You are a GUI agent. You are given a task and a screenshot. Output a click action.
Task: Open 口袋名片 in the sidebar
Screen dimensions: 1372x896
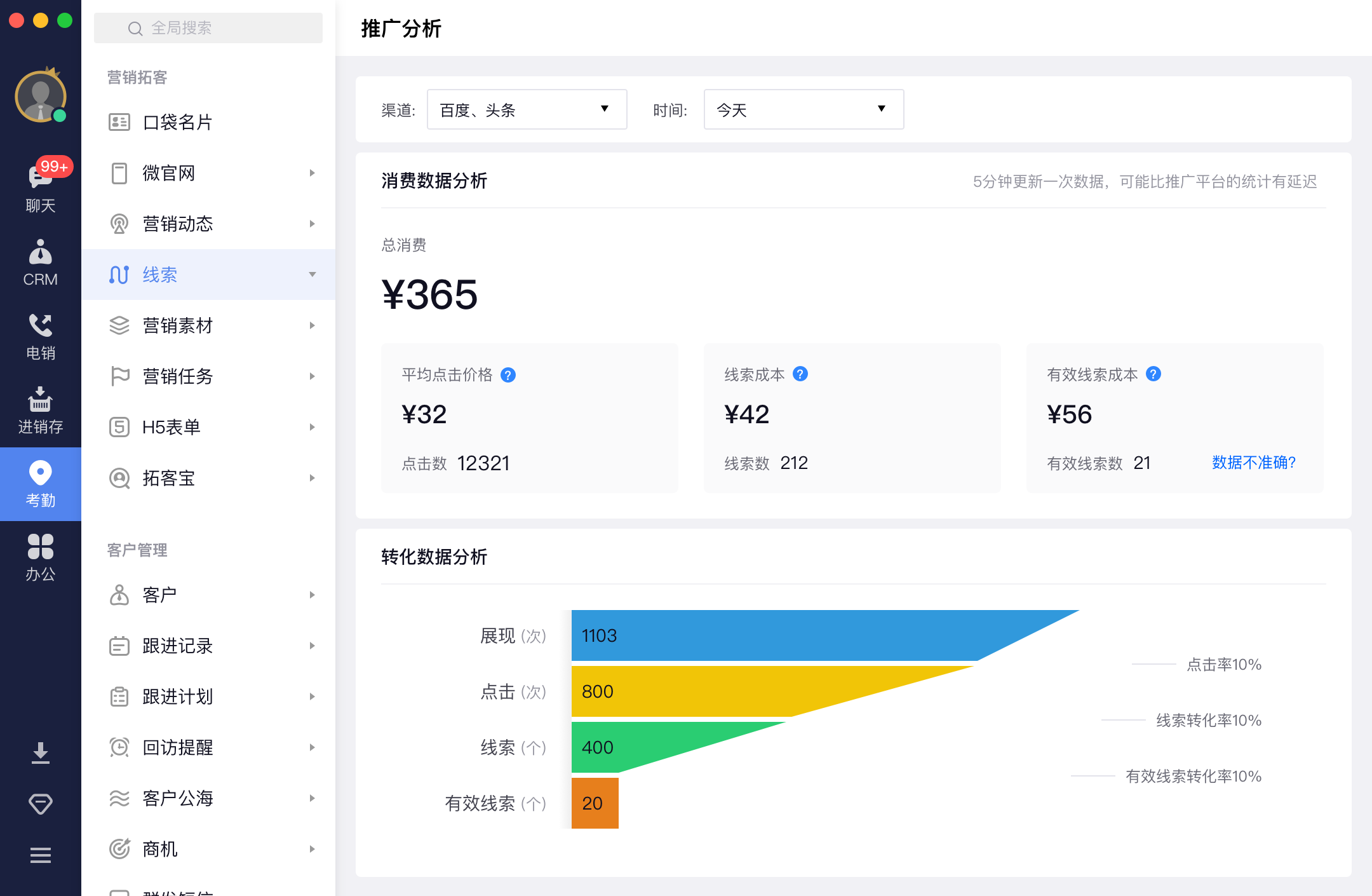pos(178,122)
